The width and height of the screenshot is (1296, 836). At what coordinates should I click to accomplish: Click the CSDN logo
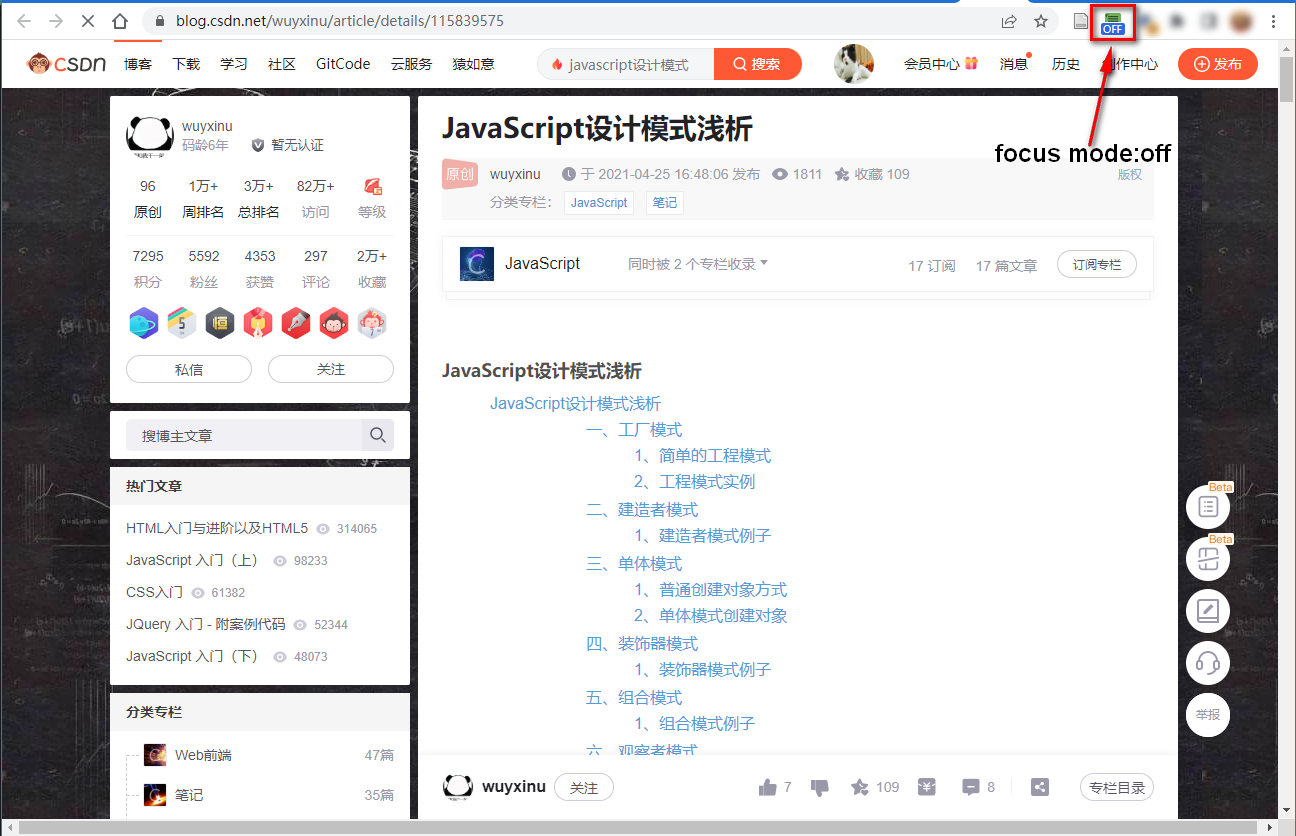coord(67,64)
